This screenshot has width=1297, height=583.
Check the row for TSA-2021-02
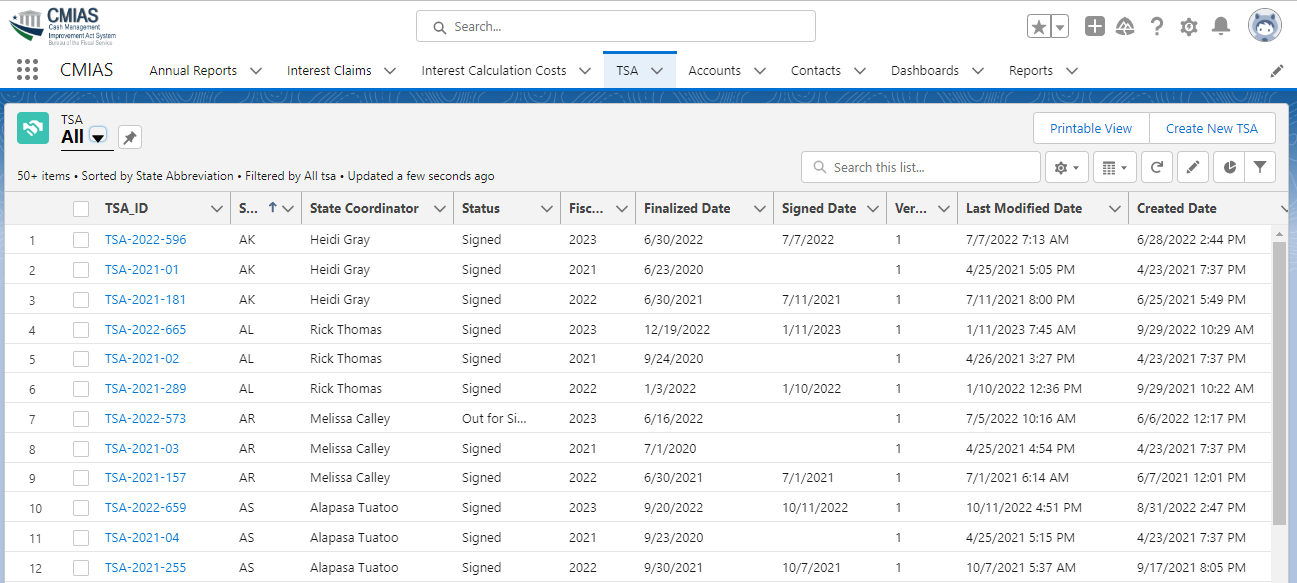coord(81,359)
